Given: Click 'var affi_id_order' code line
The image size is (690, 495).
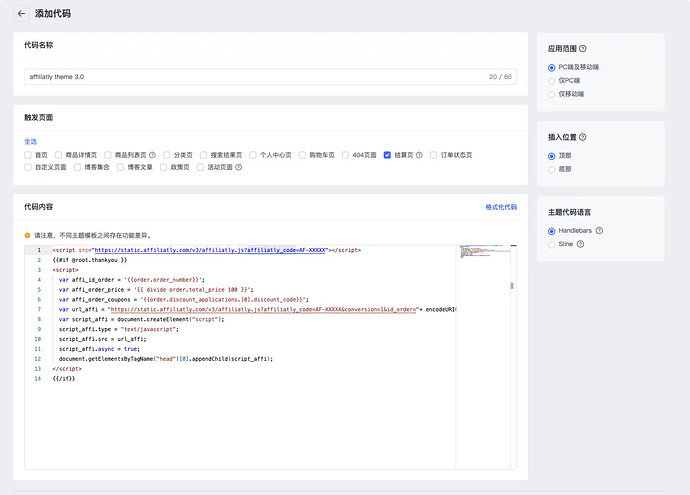Looking at the screenshot, I should point(132,280).
